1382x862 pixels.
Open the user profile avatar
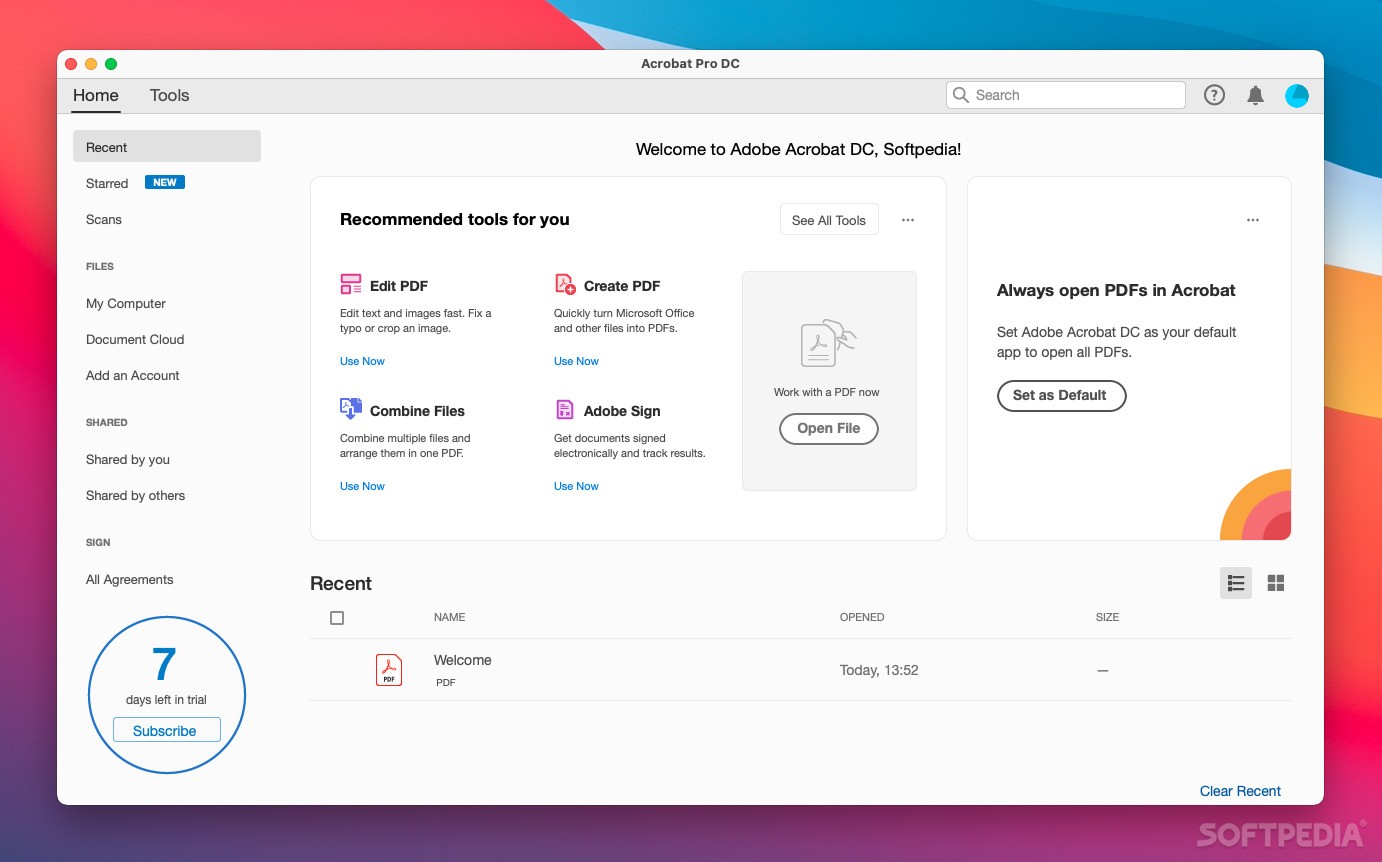[1296, 95]
